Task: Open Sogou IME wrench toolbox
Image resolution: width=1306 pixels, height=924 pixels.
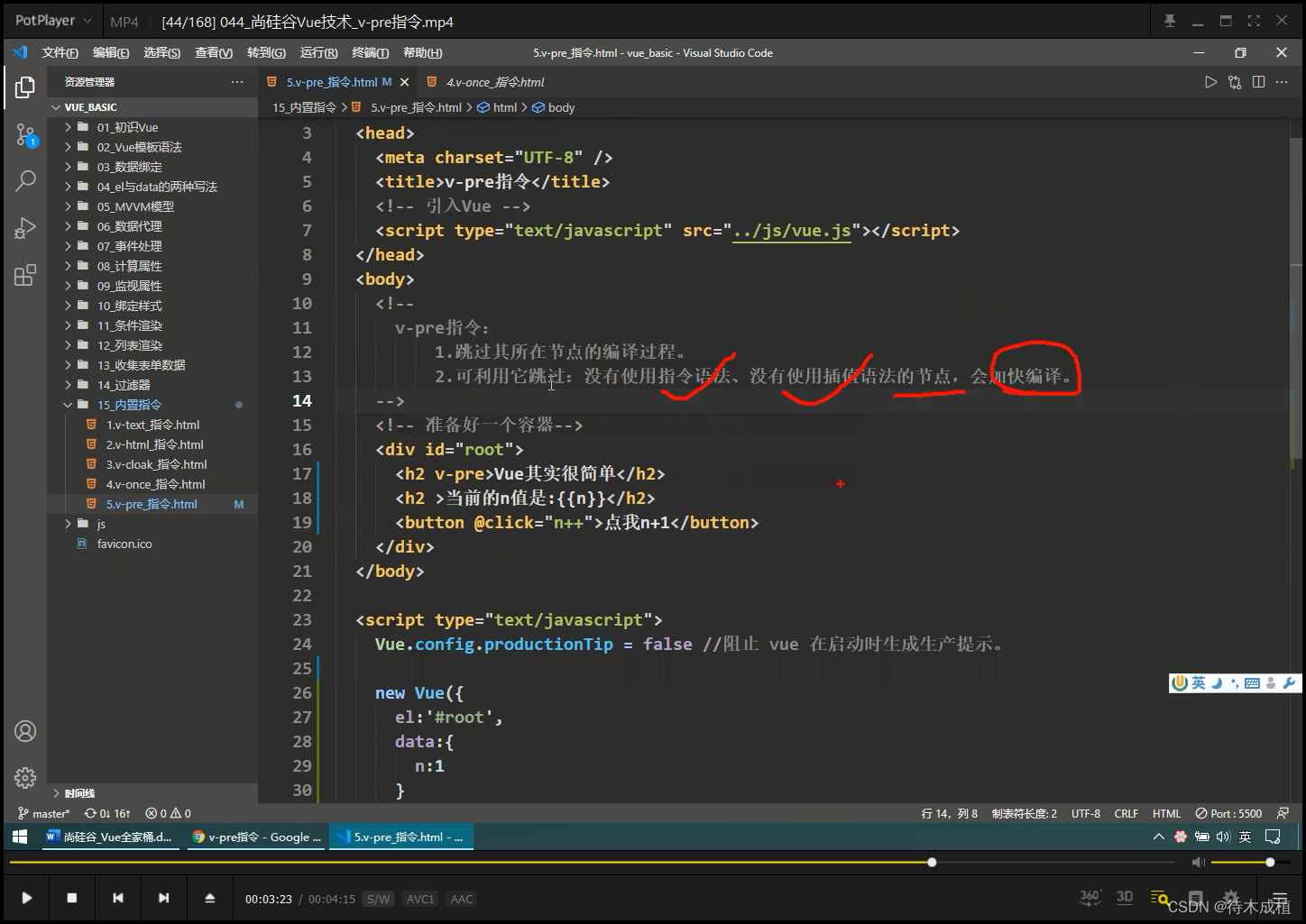Action: 1289,683
